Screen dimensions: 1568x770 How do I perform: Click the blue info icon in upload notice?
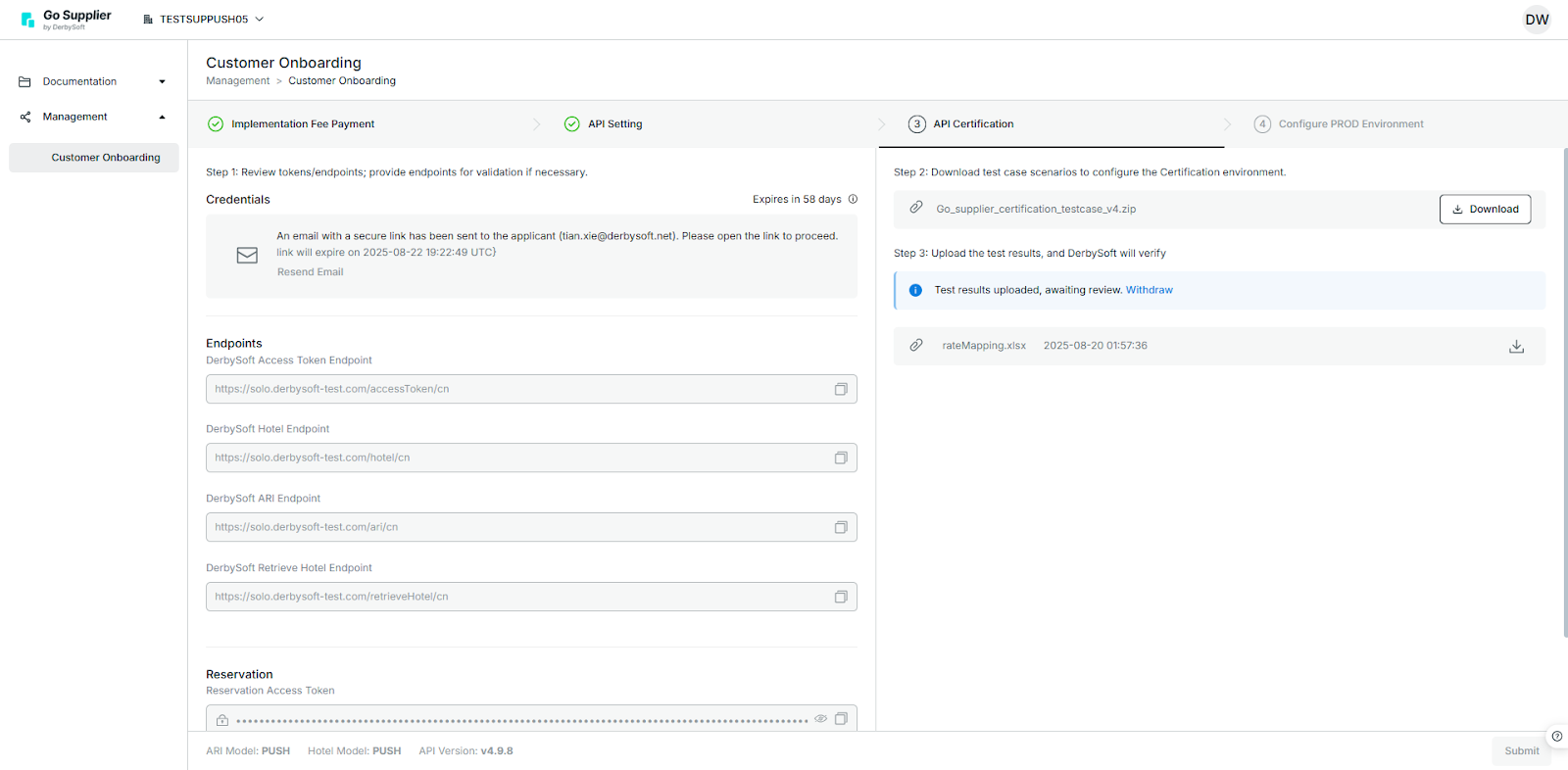915,290
